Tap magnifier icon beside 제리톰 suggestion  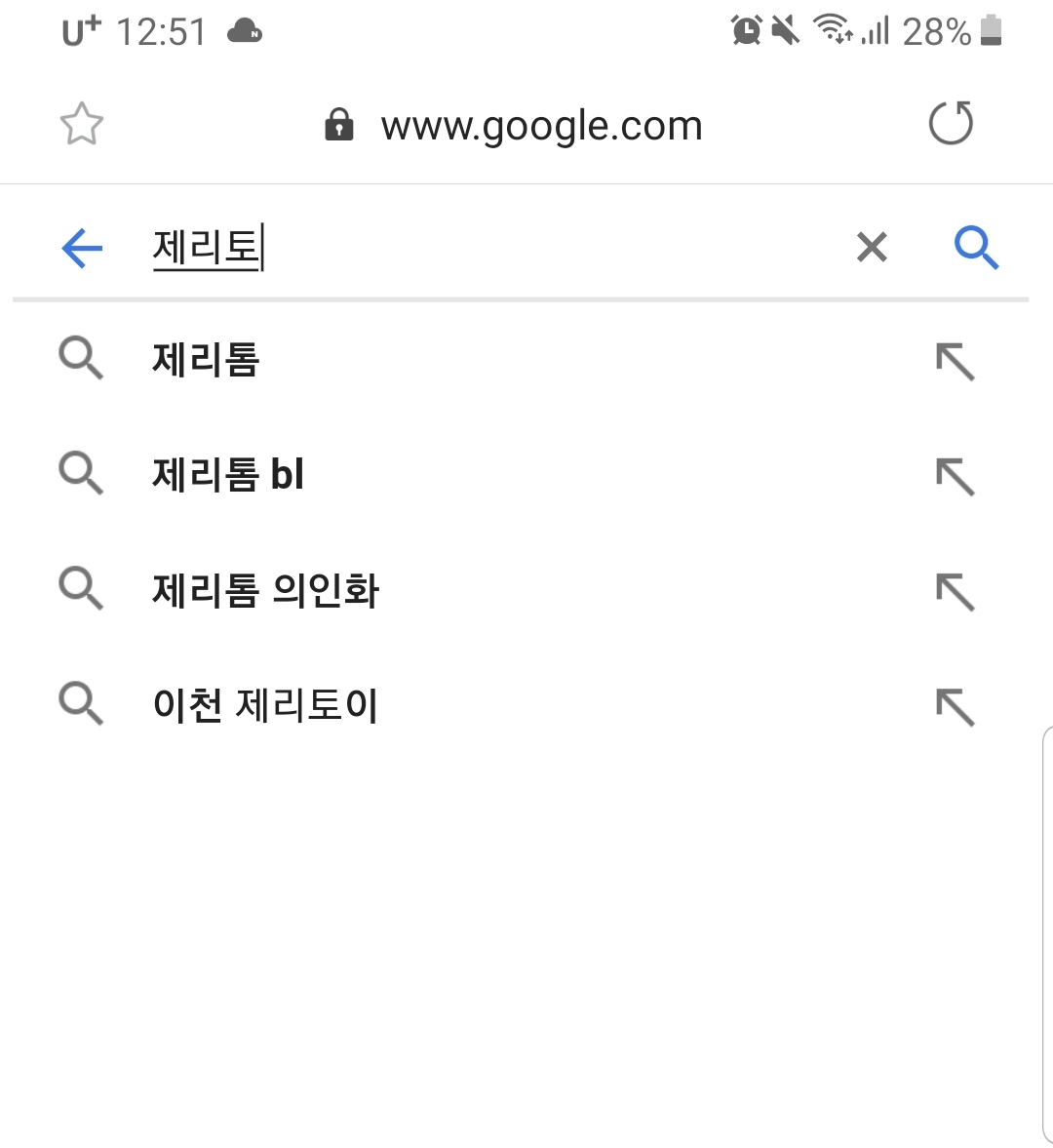[x=81, y=359]
